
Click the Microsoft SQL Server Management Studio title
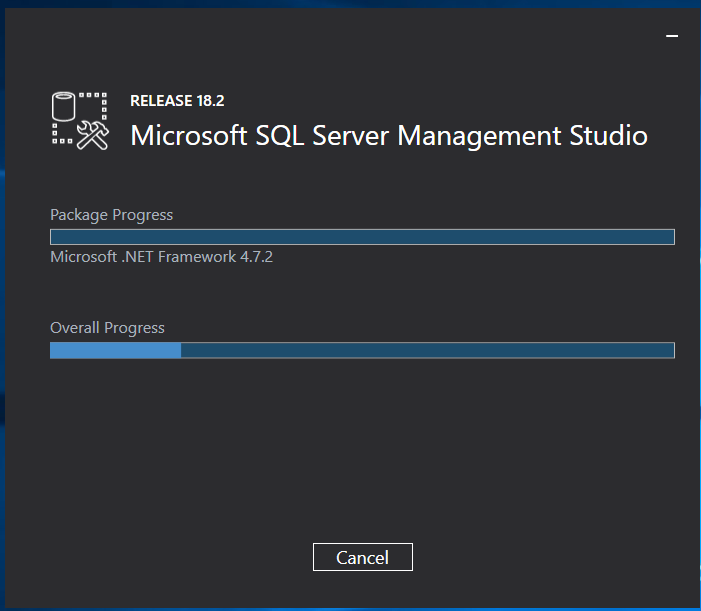coord(389,136)
